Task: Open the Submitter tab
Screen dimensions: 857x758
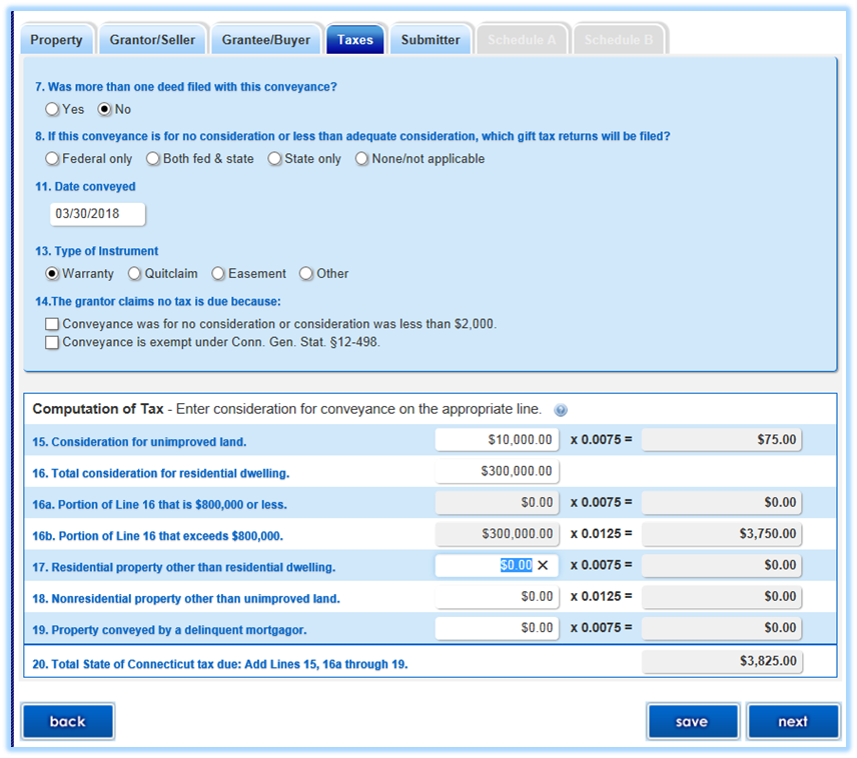Action: point(430,40)
